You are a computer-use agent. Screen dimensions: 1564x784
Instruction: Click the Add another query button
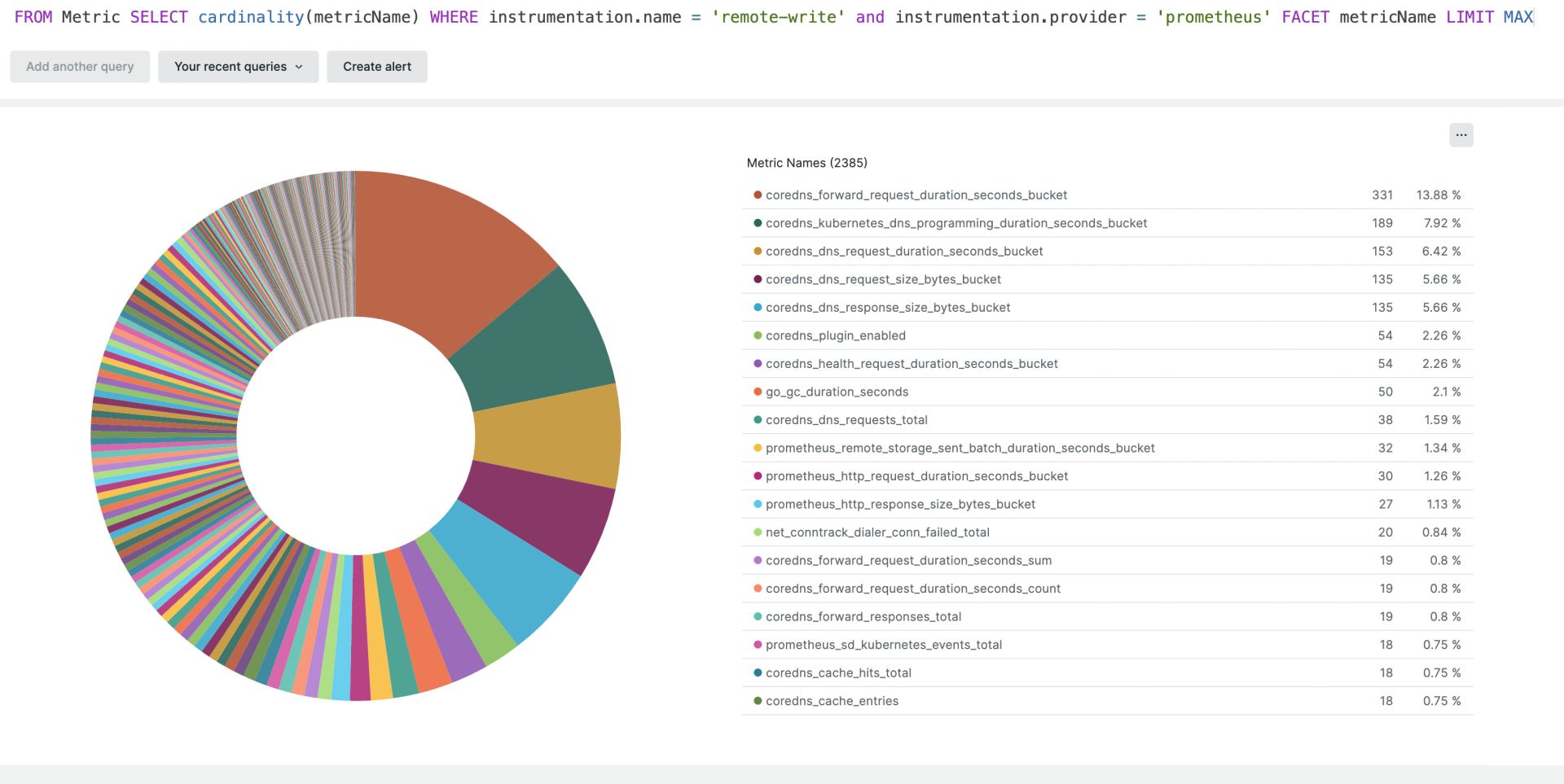coord(79,66)
